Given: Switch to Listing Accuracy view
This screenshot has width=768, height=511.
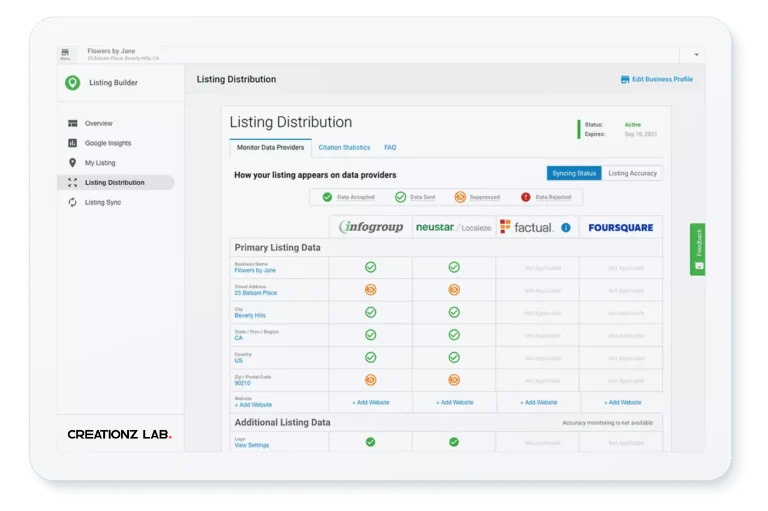Looking at the screenshot, I should pyautogui.click(x=632, y=173).
